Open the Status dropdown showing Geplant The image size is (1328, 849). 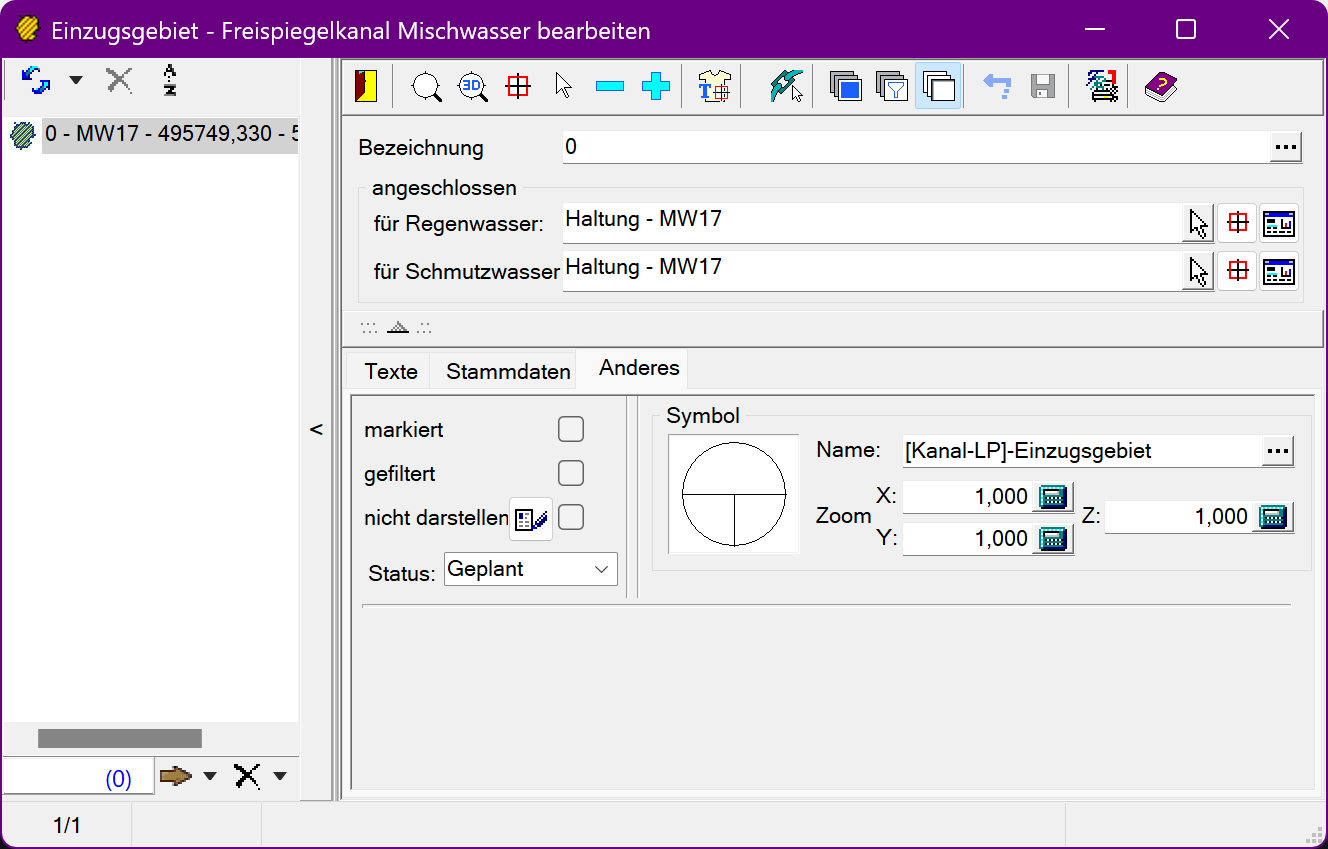(531, 570)
